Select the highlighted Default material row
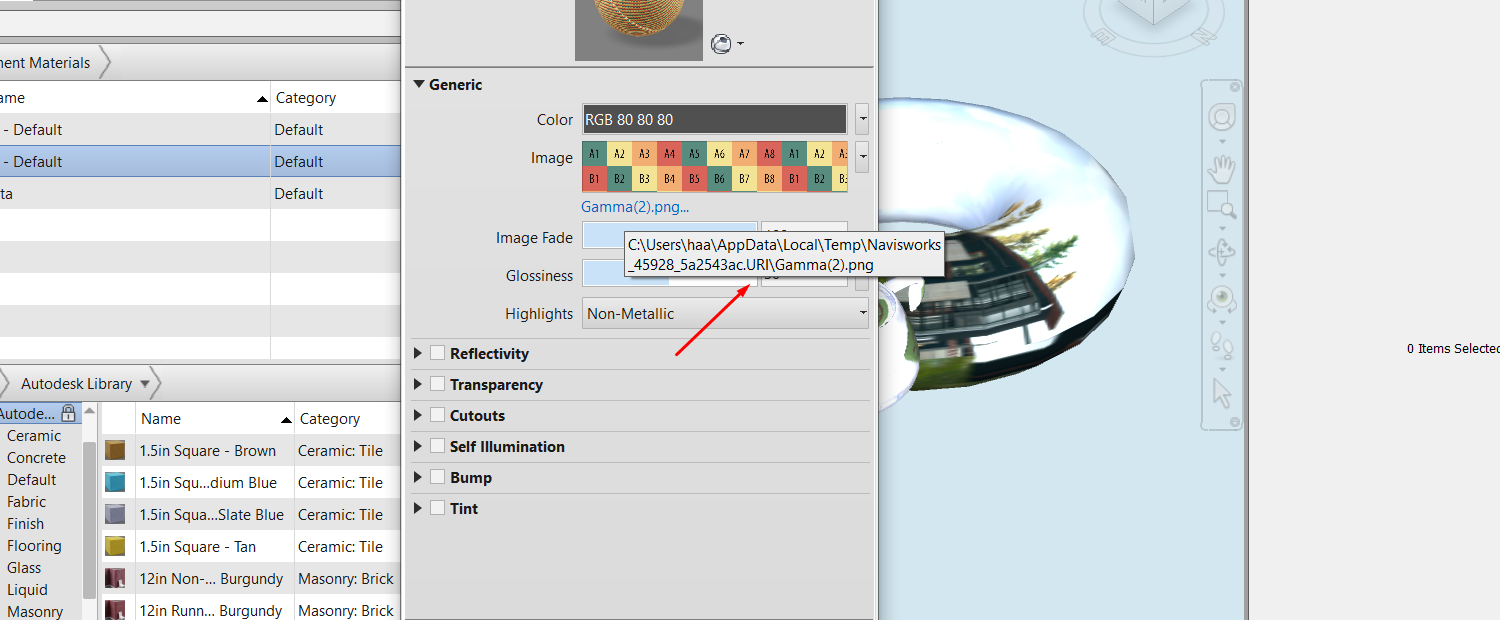 tap(200, 161)
